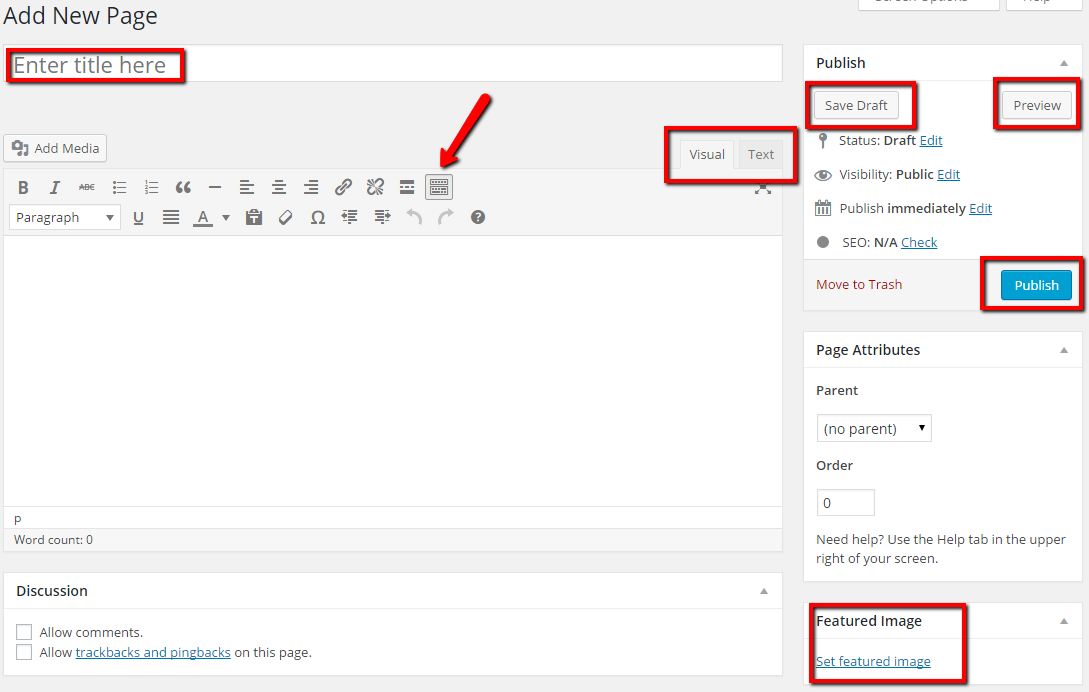Click the Order number field
1089x692 pixels.
846,502
